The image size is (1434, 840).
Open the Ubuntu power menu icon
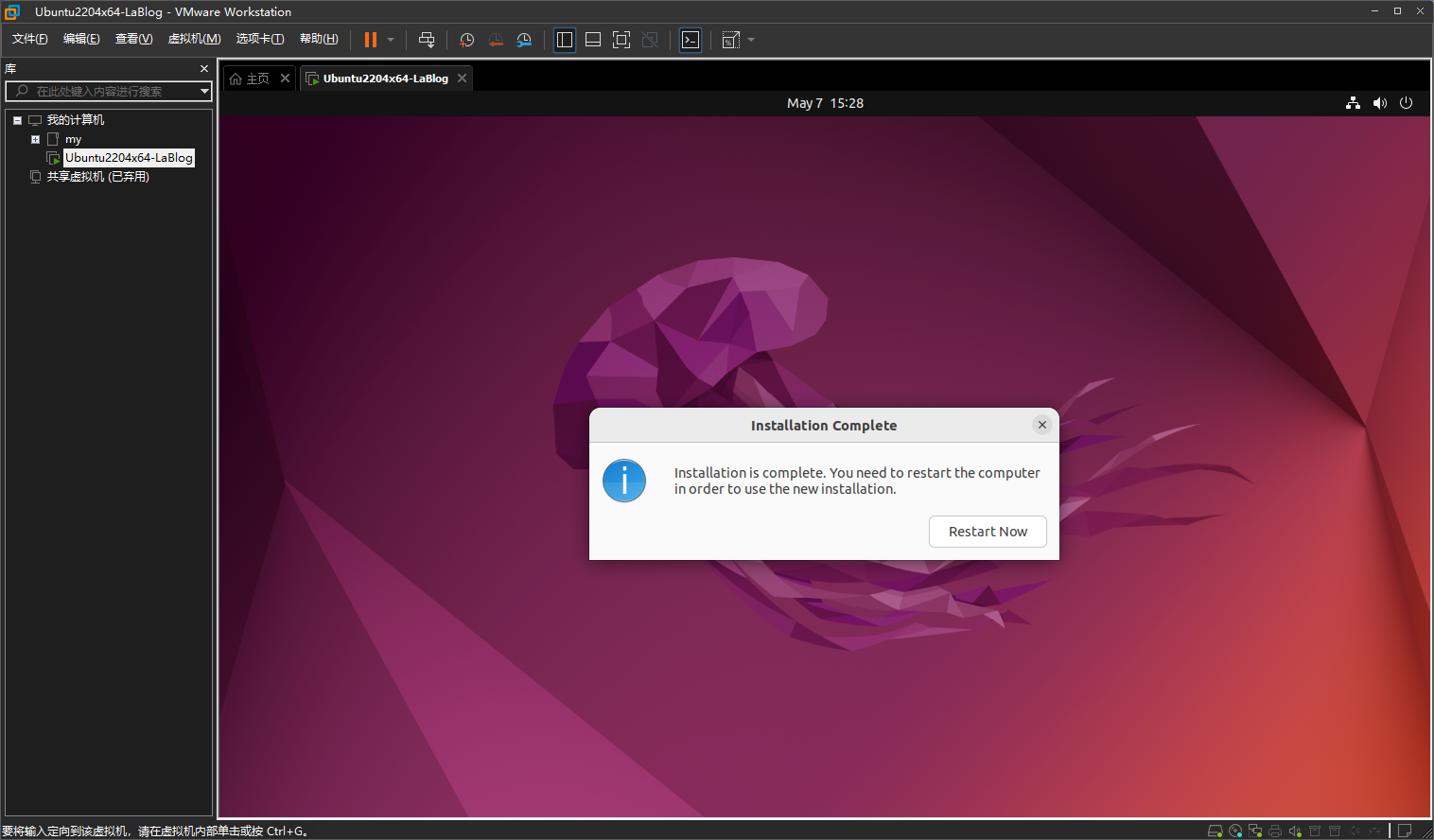(x=1406, y=103)
